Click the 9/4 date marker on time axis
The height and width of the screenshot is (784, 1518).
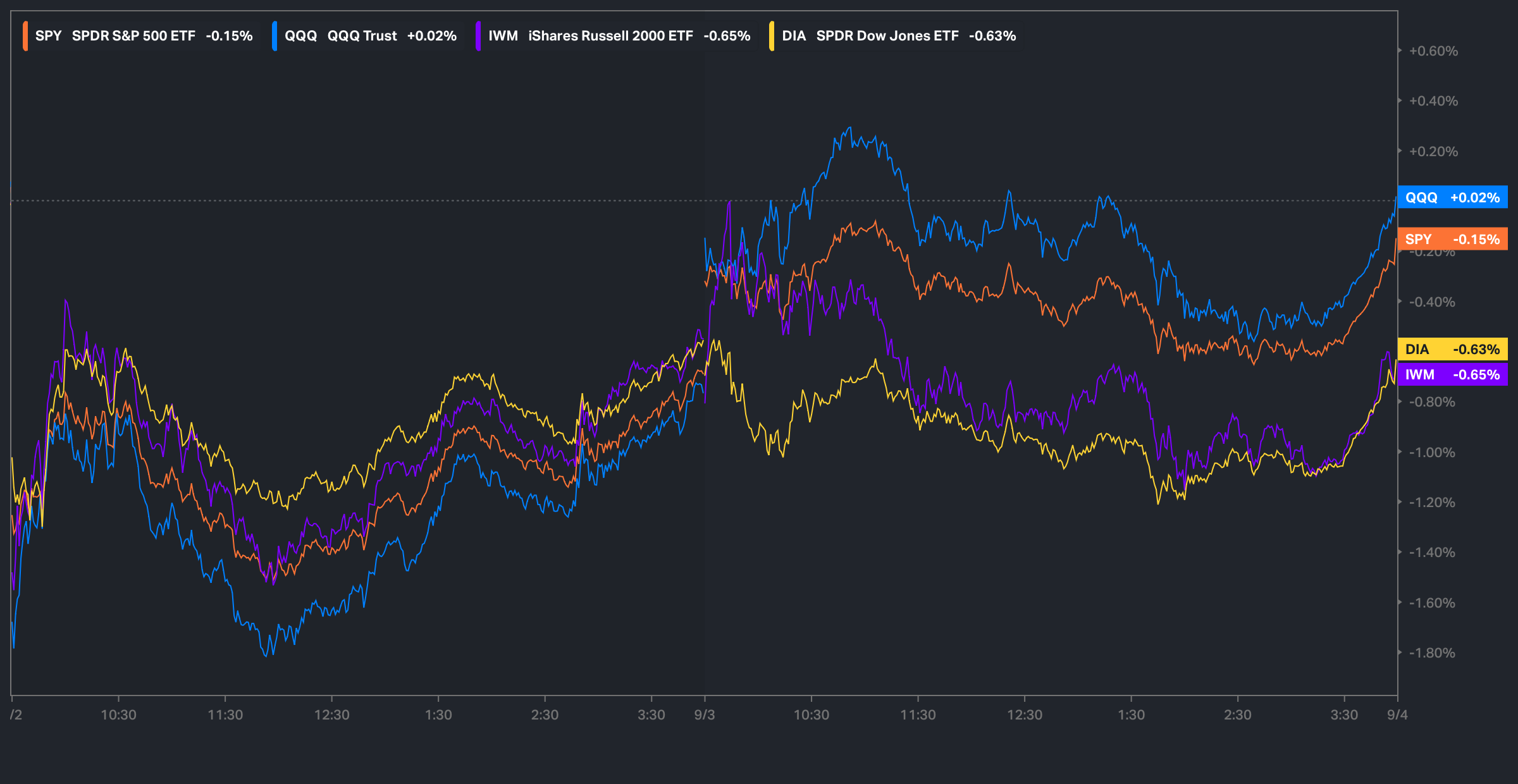(x=1397, y=715)
